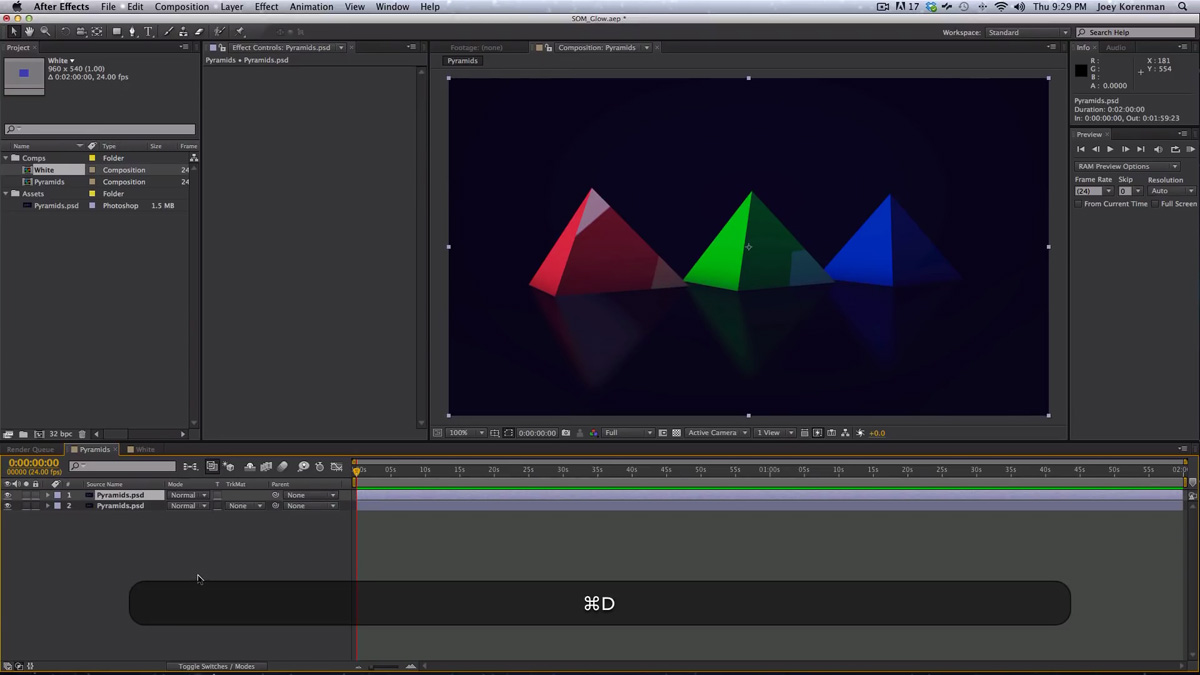Screen dimensions: 1200x675
Task: Select the Hand tool in the toolbar
Action: 29,30
